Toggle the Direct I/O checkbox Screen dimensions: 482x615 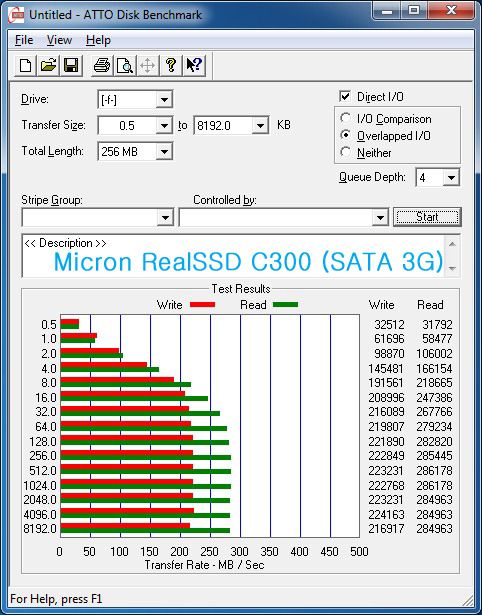coord(345,96)
